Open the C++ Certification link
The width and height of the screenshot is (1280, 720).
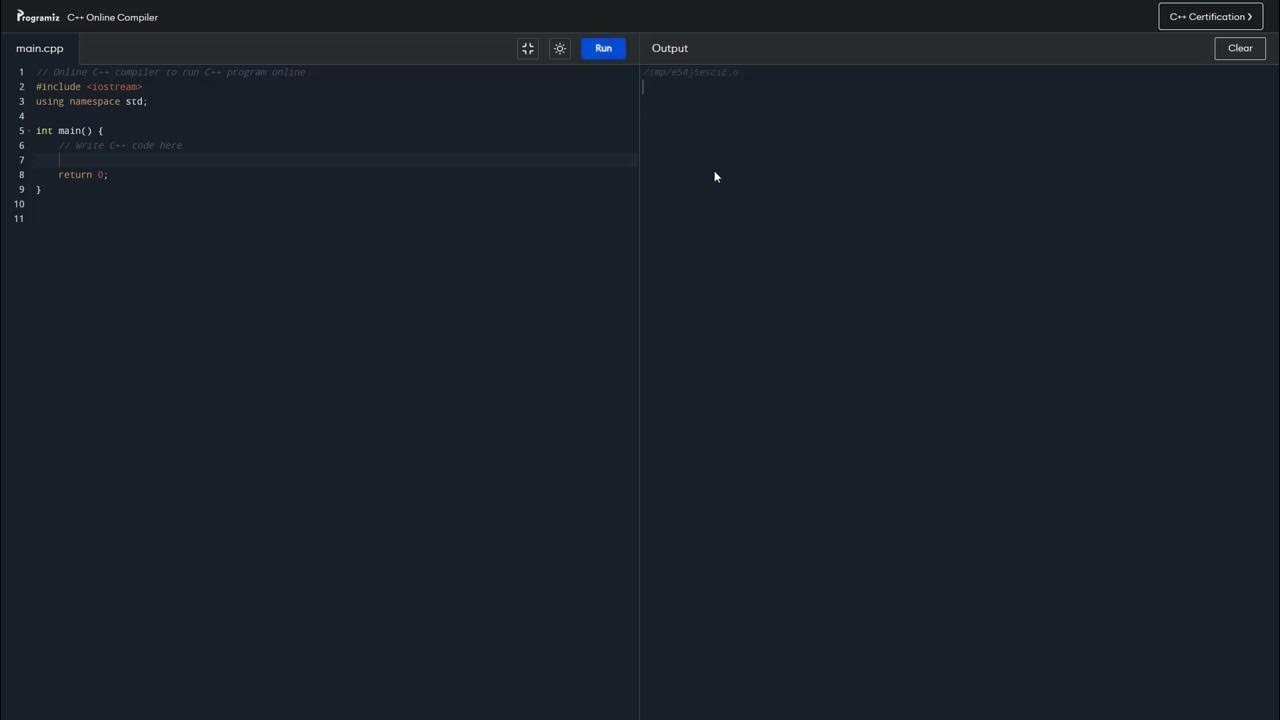coord(1210,17)
